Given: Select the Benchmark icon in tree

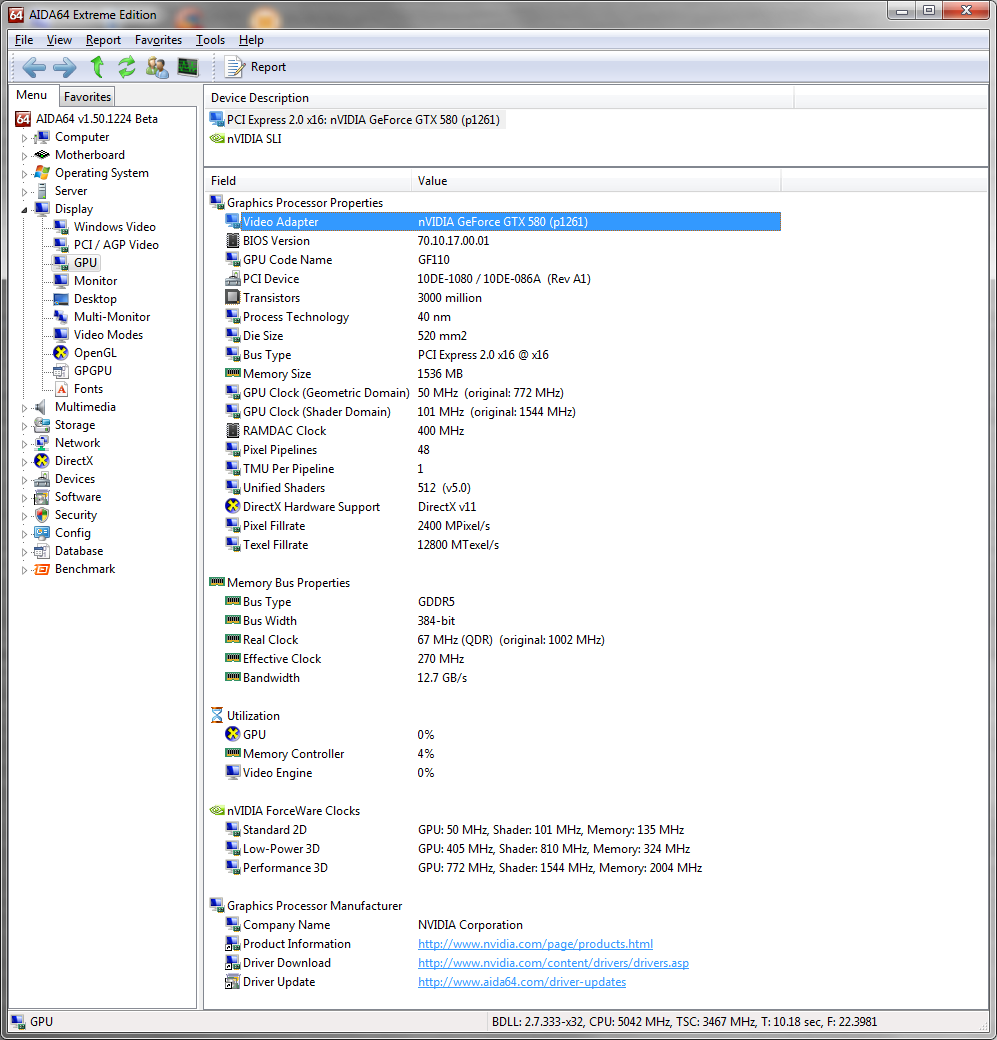Looking at the screenshot, I should pos(42,569).
